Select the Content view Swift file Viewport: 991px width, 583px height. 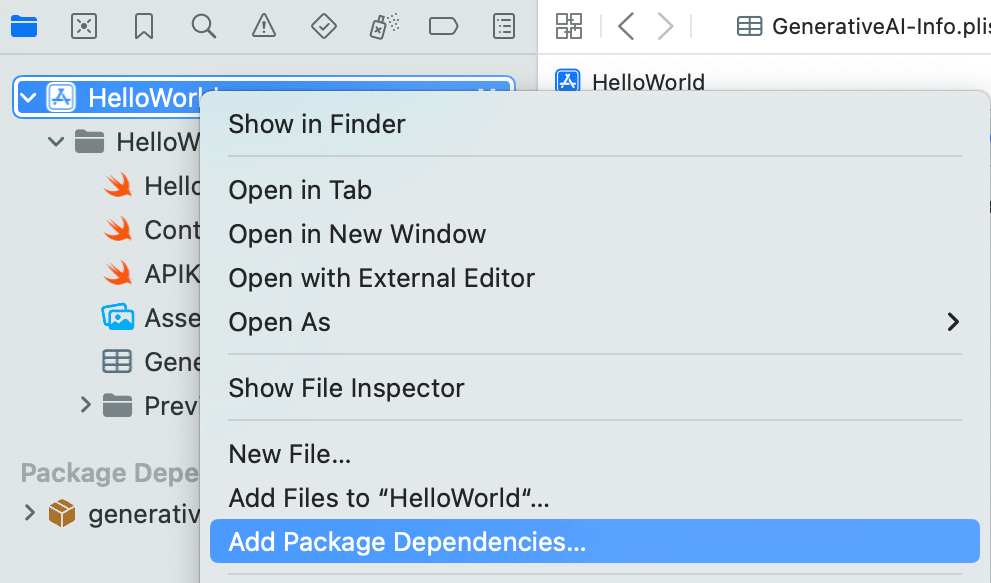coord(152,230)
